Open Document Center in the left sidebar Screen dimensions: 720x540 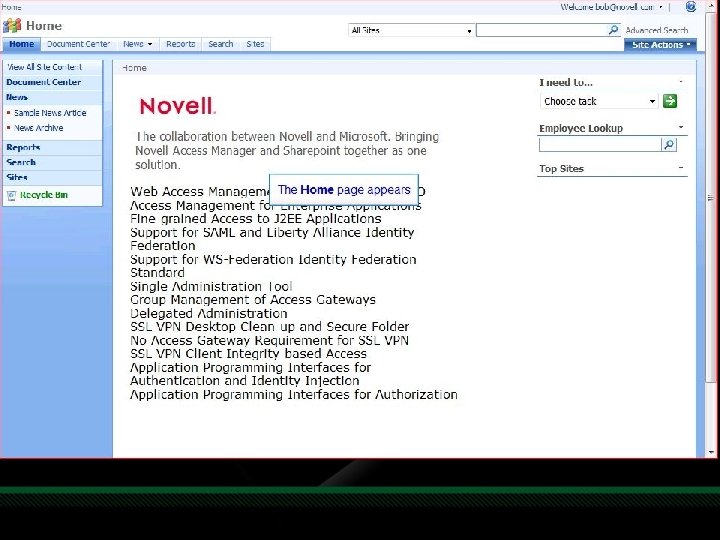[44, 82]
